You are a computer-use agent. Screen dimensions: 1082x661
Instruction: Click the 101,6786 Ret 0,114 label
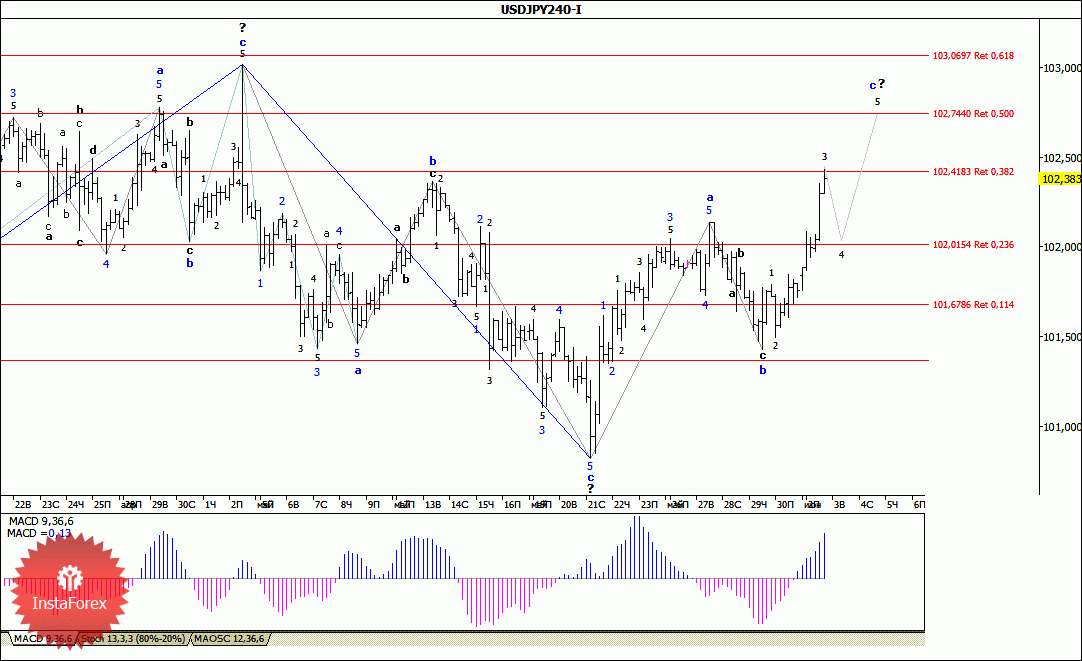click(973, 305)
